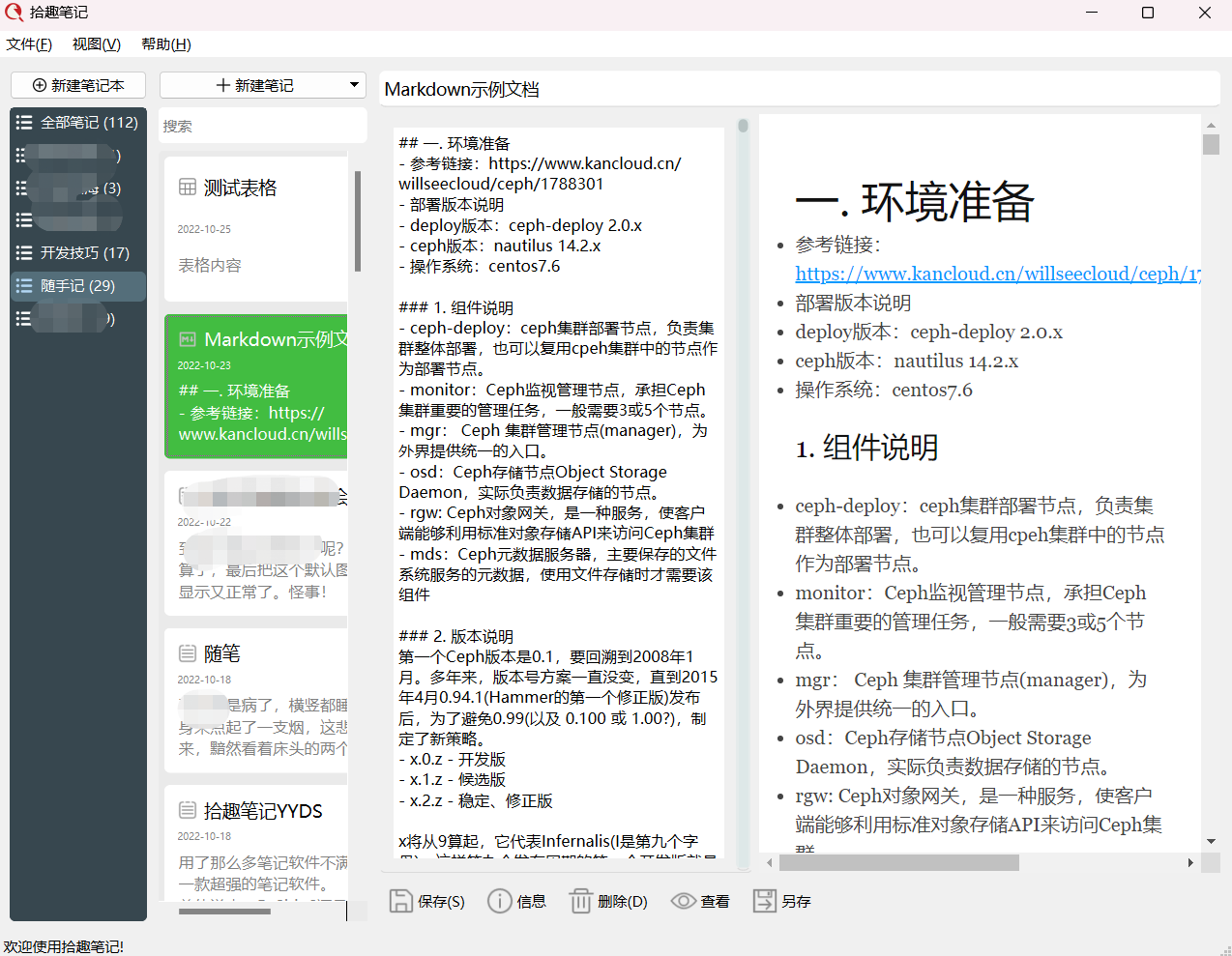
Task: Select 全部笔记 (112) notebook
Action: coord(78,123)
